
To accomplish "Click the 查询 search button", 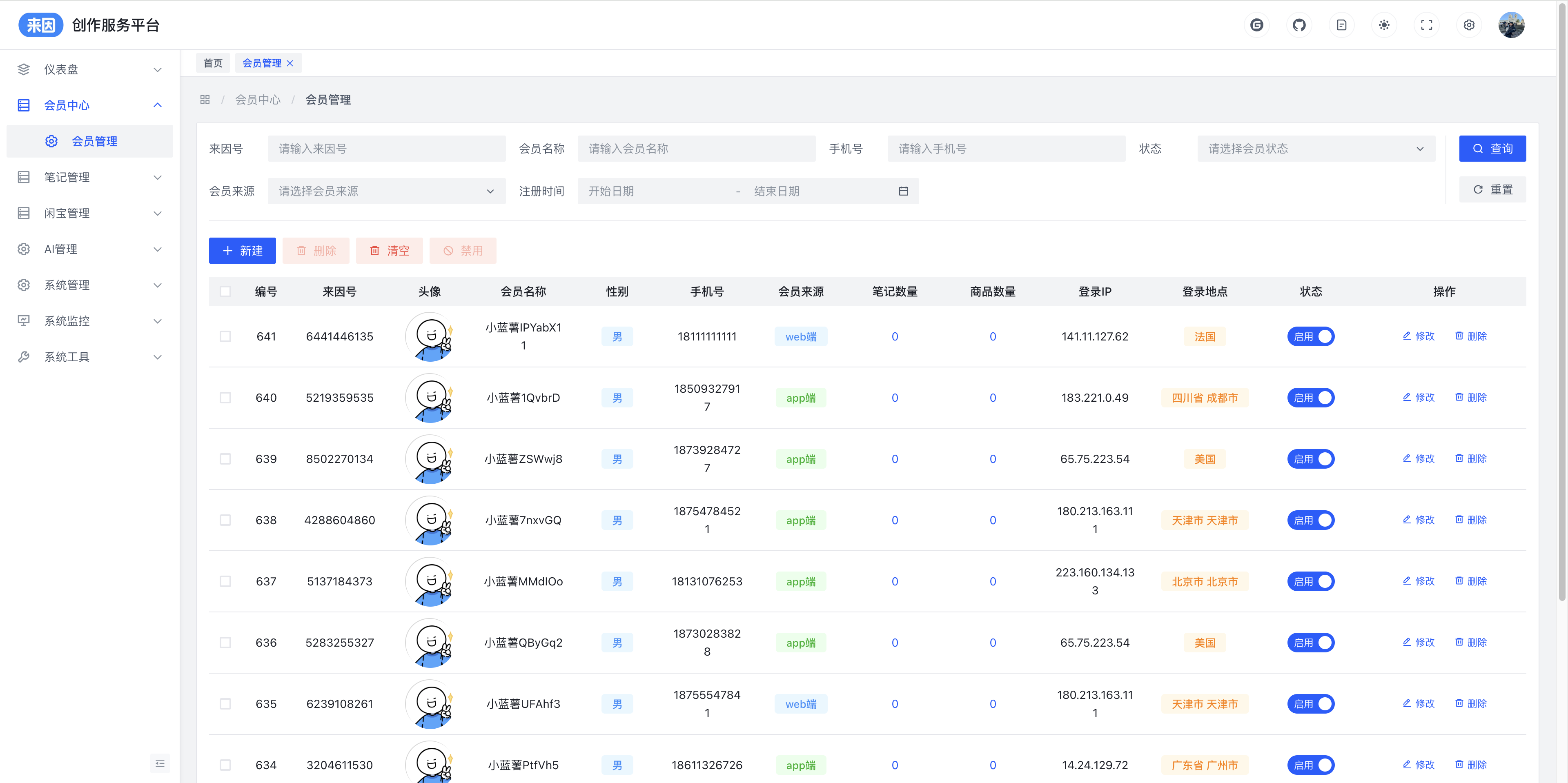I will coord(1492,149).
